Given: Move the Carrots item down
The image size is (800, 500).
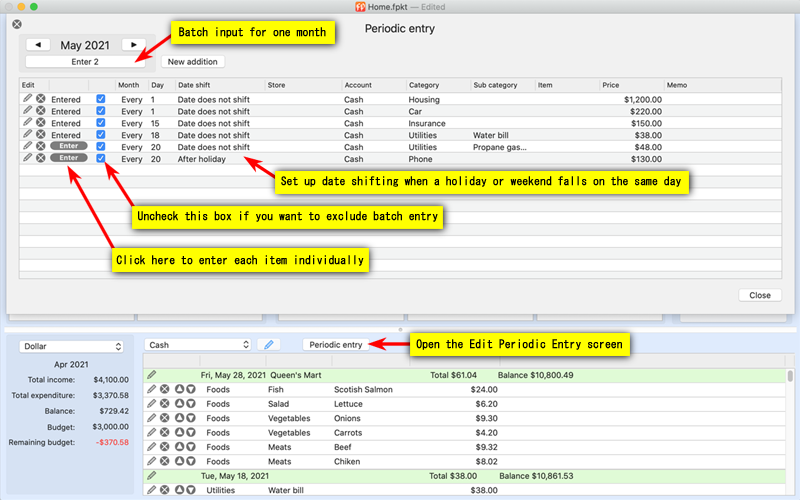Looking at the screenshot, I should tap(191, 432).
